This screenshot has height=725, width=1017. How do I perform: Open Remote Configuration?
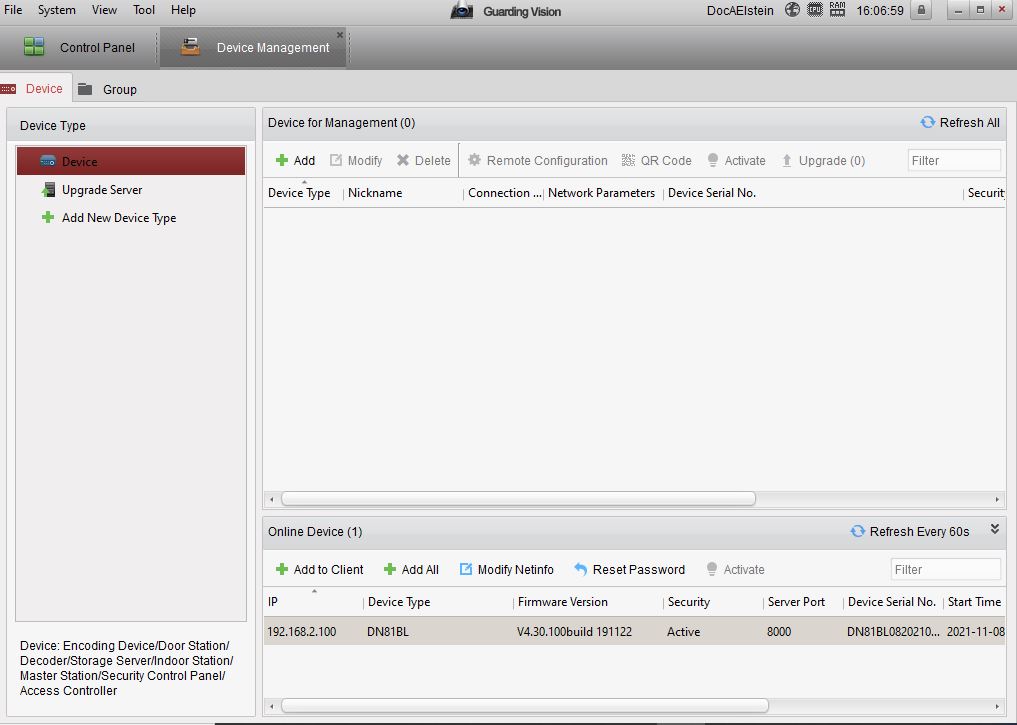coord(538,160)
